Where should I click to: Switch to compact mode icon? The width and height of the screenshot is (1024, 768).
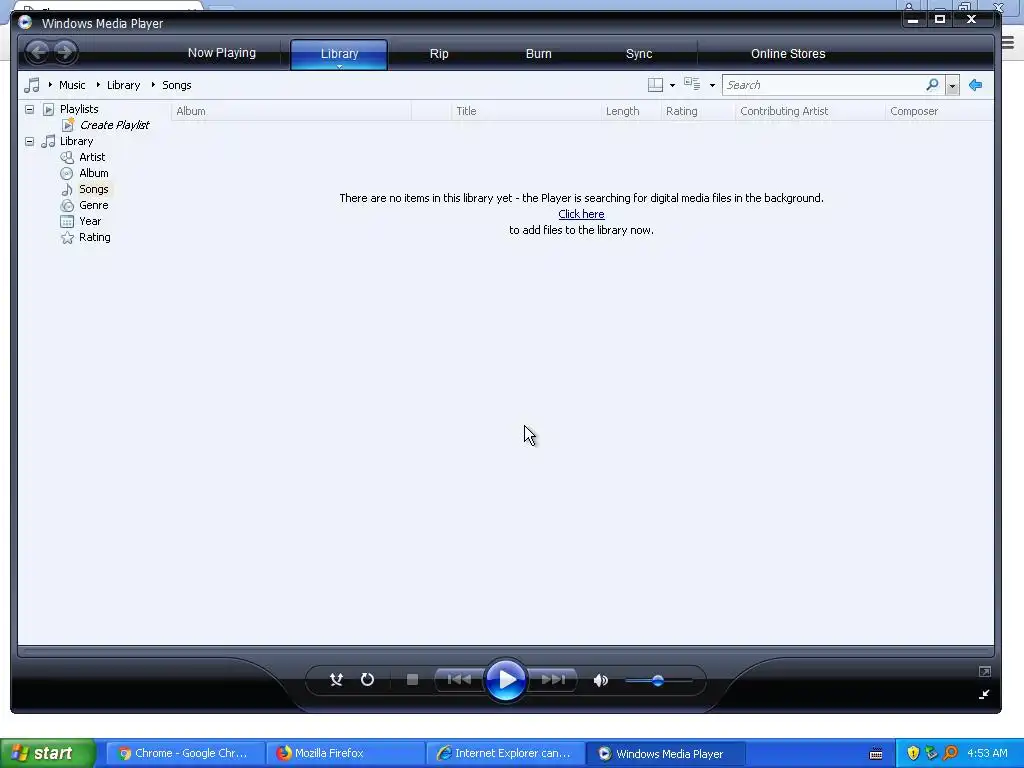pyautogui.click(x=984, y=694)
